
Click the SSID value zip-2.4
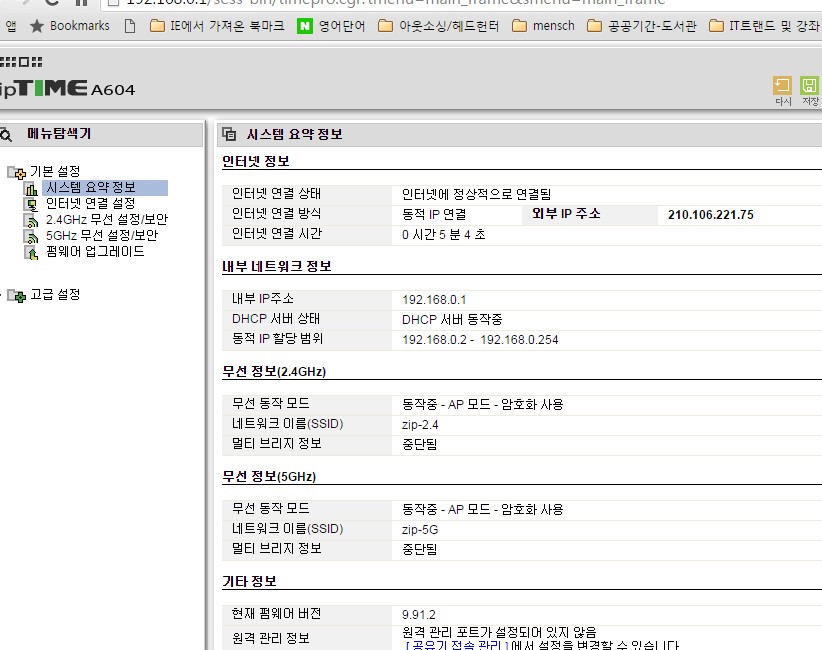(x=420, y=425)
